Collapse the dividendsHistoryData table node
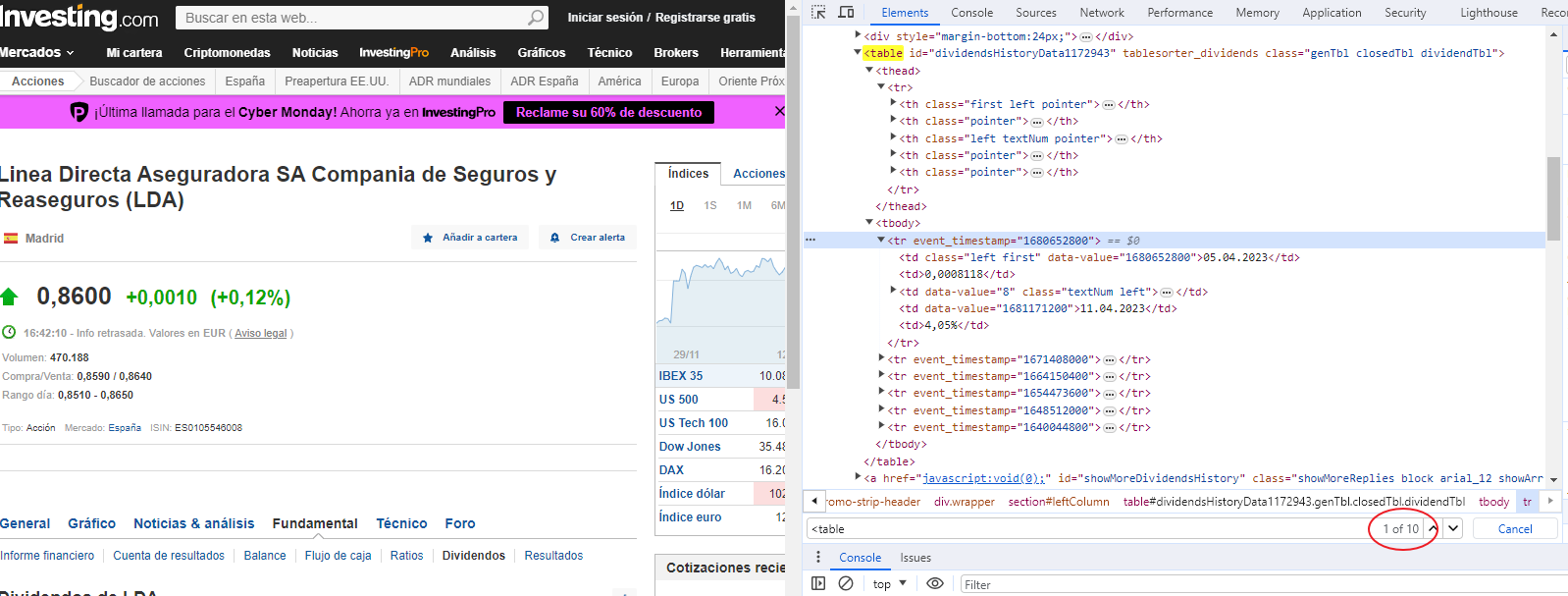 (x=858, y=53)
